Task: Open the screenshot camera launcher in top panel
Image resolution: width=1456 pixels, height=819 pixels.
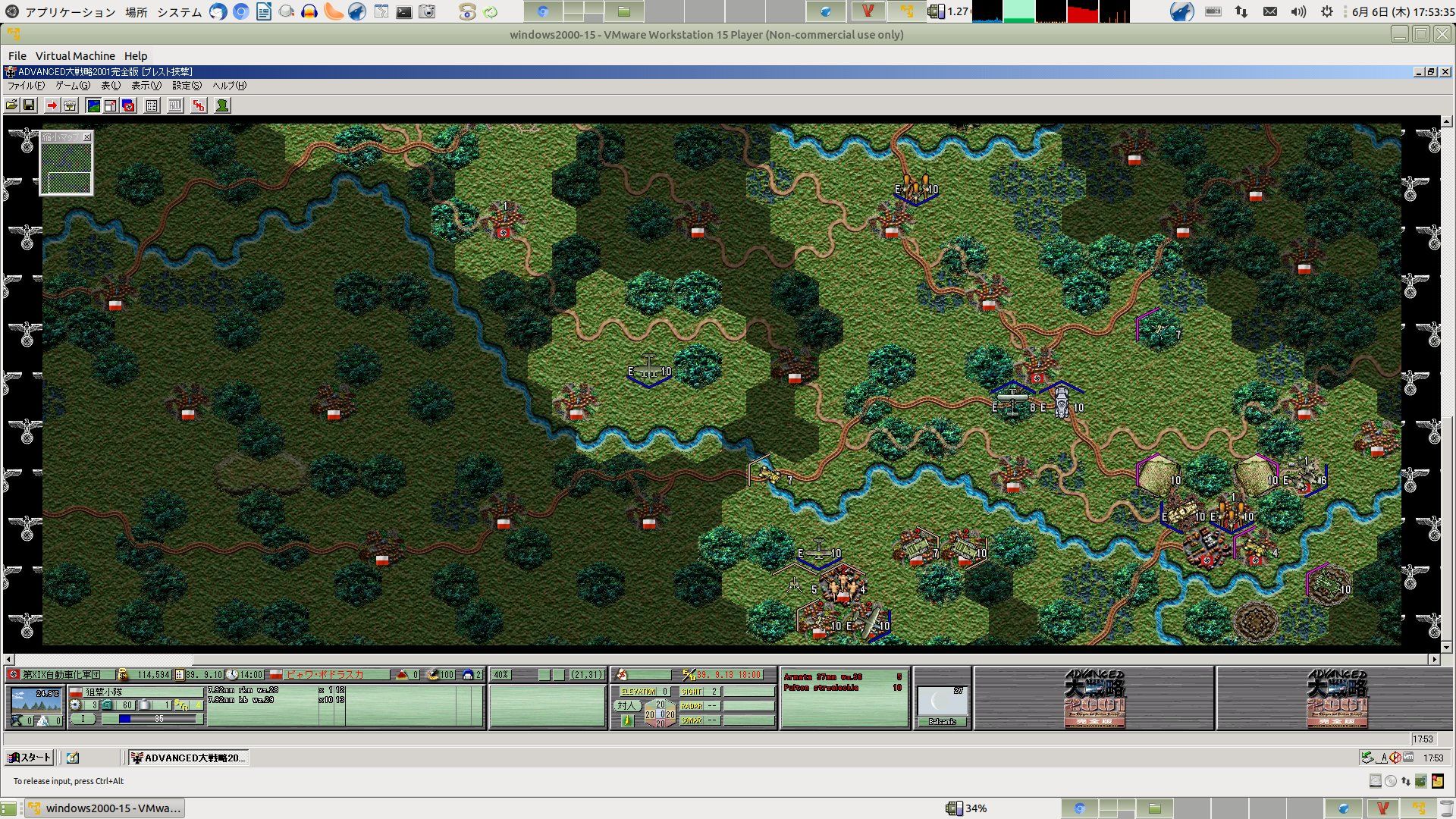Action: [428, 11]
